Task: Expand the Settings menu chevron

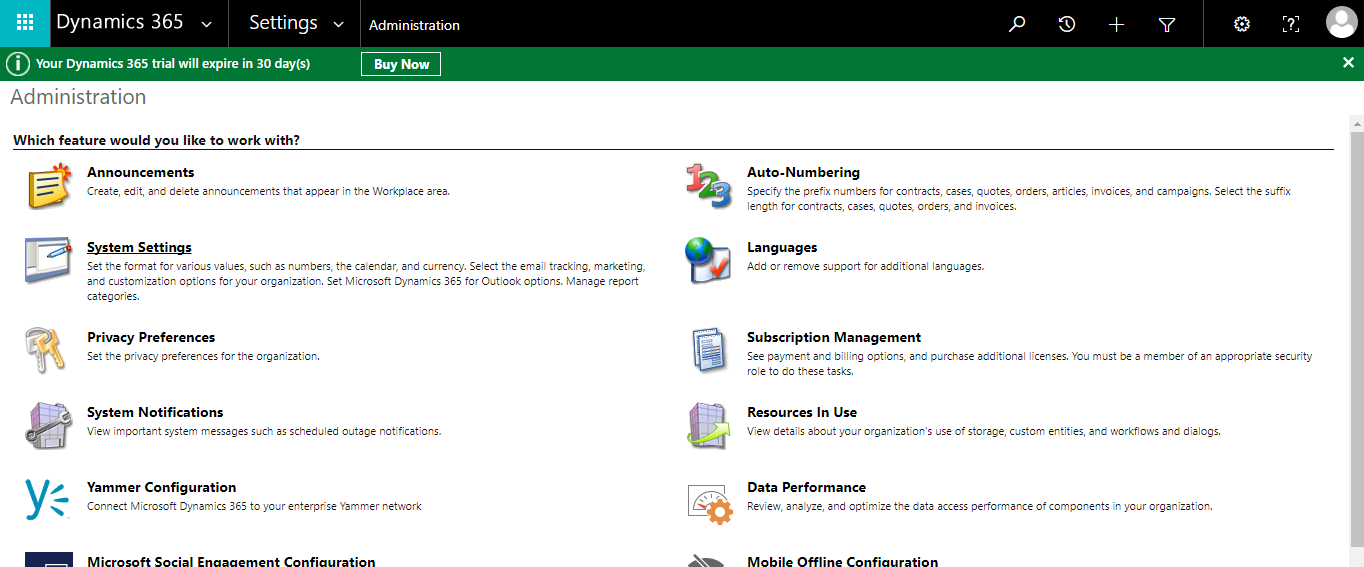Action: point(338,24)
